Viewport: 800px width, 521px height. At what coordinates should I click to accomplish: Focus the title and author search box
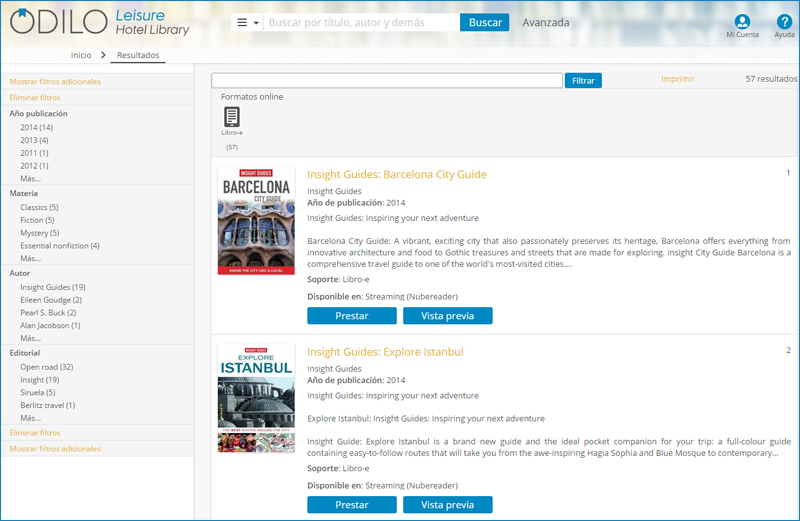point(361,22)
